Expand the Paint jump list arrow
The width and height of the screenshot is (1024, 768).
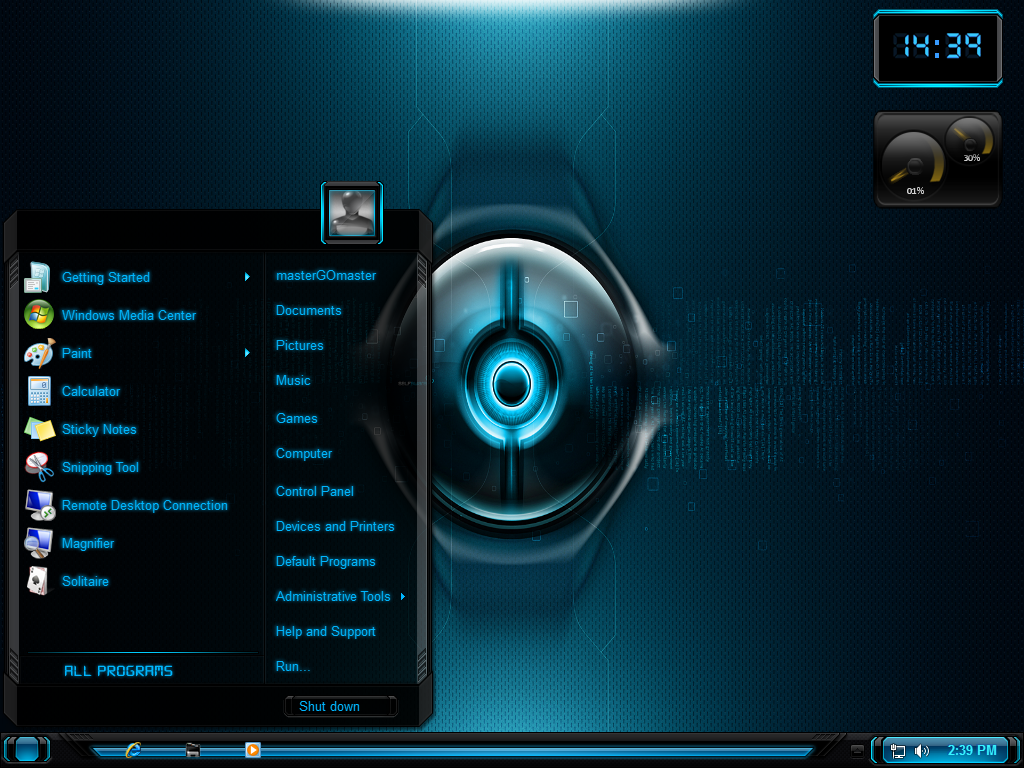248,353
